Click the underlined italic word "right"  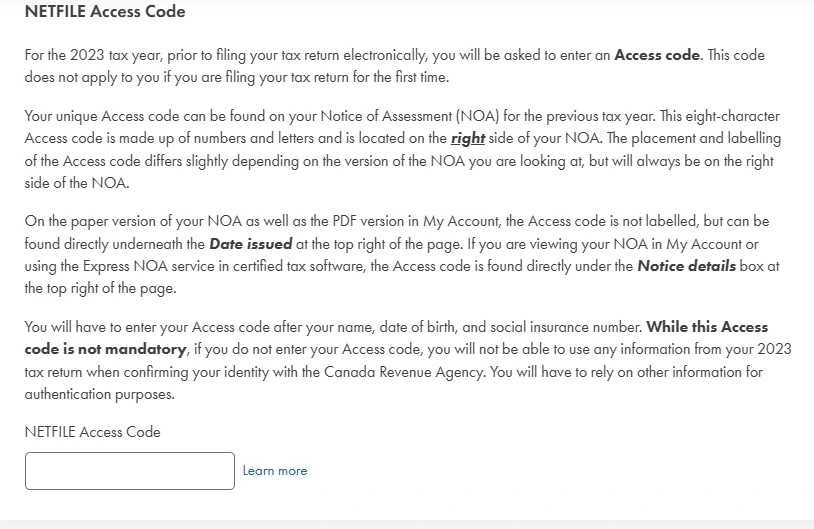(468, 139)
